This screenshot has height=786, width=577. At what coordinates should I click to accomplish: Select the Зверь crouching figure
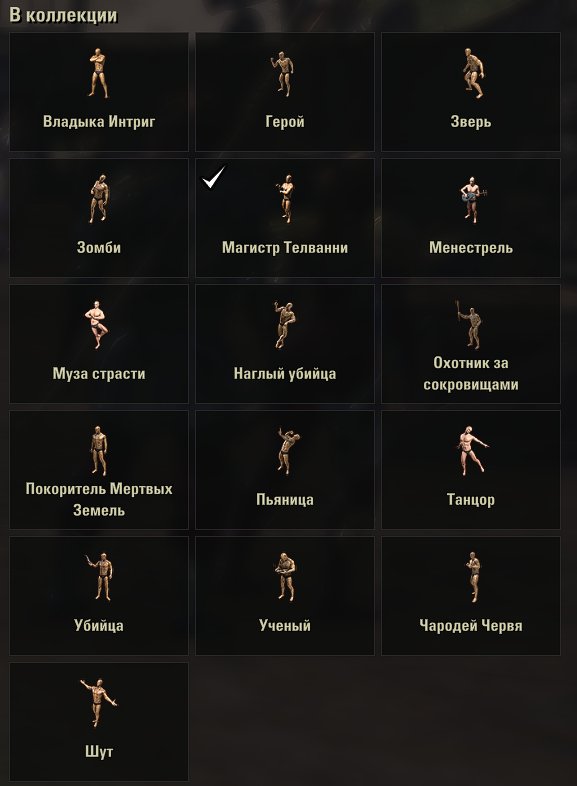[471, 73]
